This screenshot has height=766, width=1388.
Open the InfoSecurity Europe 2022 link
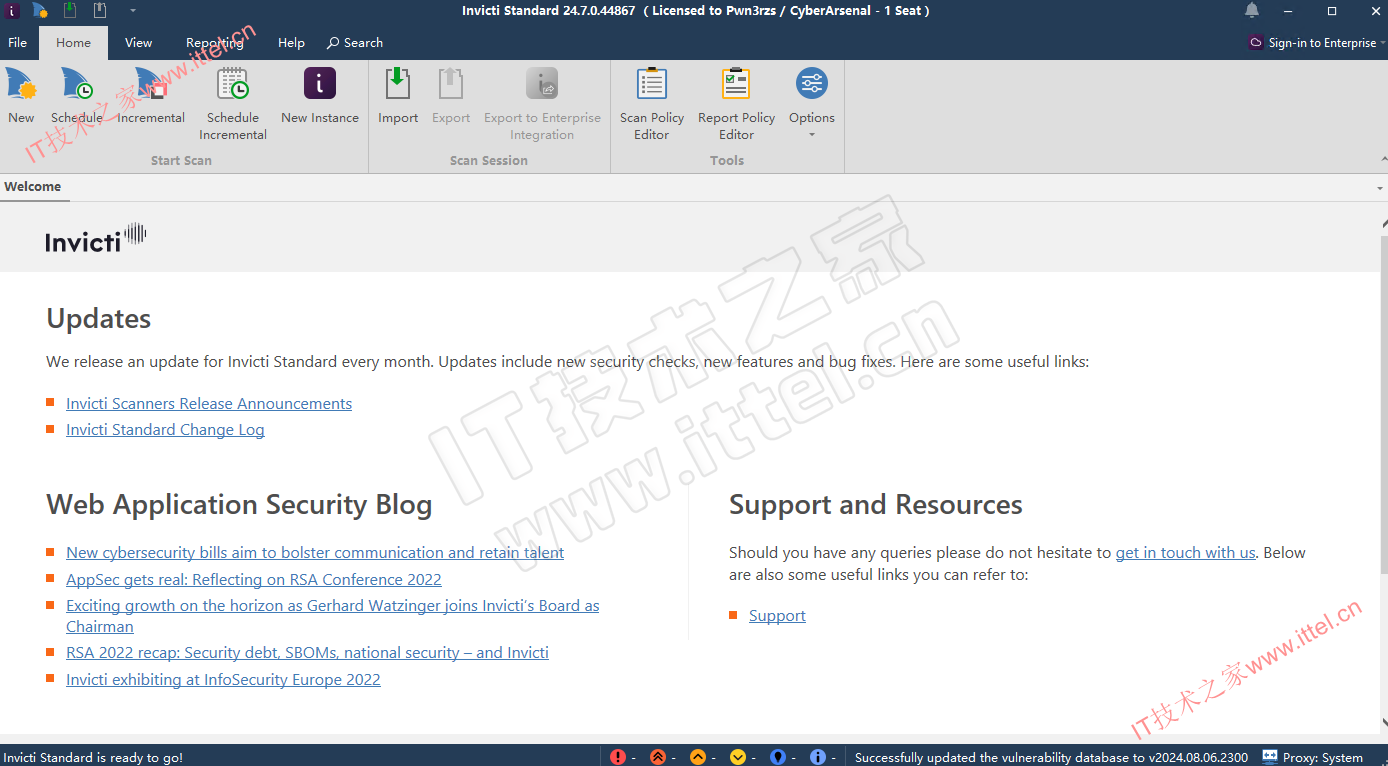tap(223, 680)
